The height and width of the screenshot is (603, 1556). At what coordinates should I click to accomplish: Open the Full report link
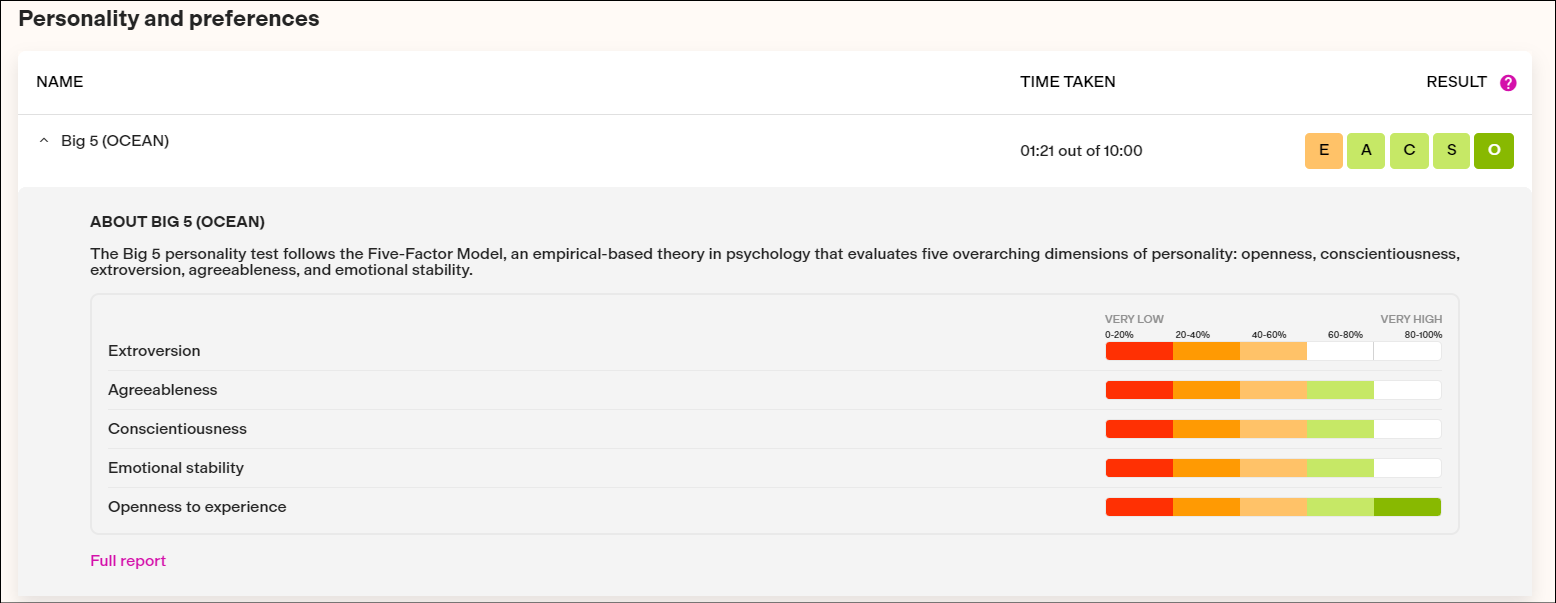(x=128, y=561)
